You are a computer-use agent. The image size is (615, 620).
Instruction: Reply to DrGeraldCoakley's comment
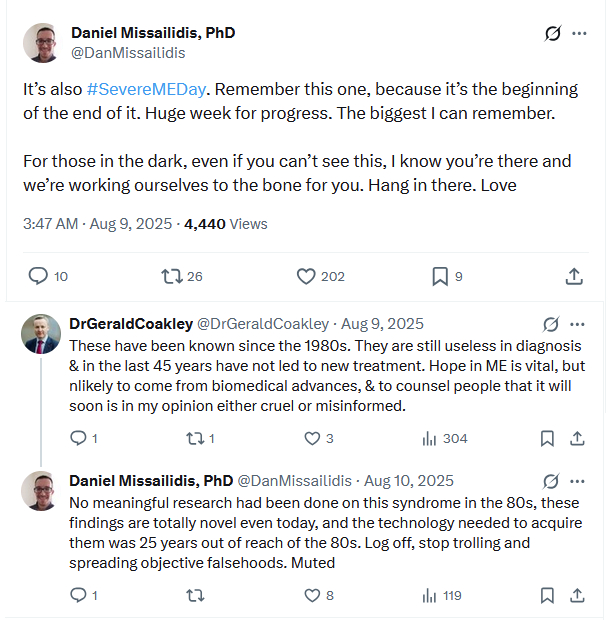point(79,438)
